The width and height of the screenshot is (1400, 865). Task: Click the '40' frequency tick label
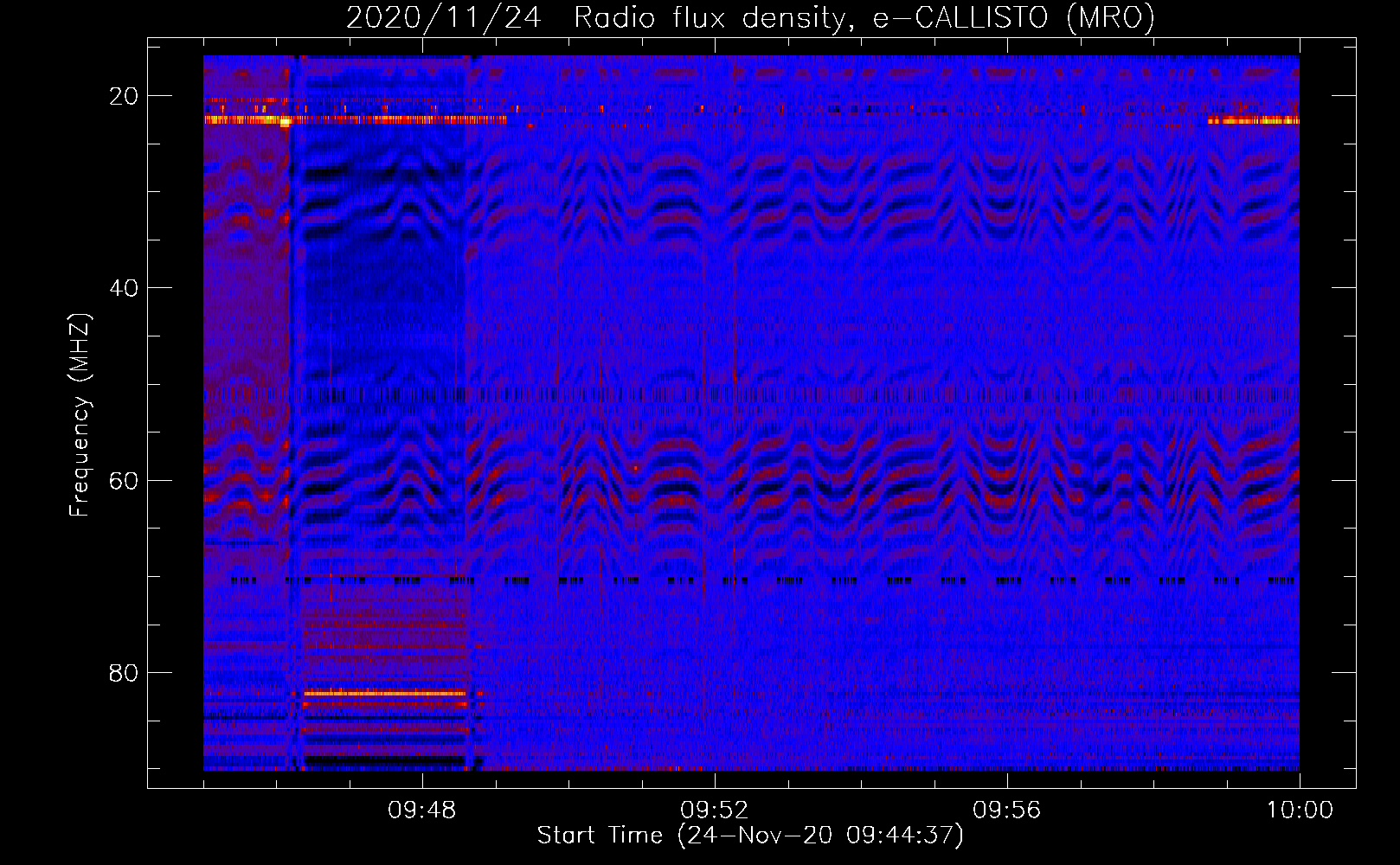(124, 288)
